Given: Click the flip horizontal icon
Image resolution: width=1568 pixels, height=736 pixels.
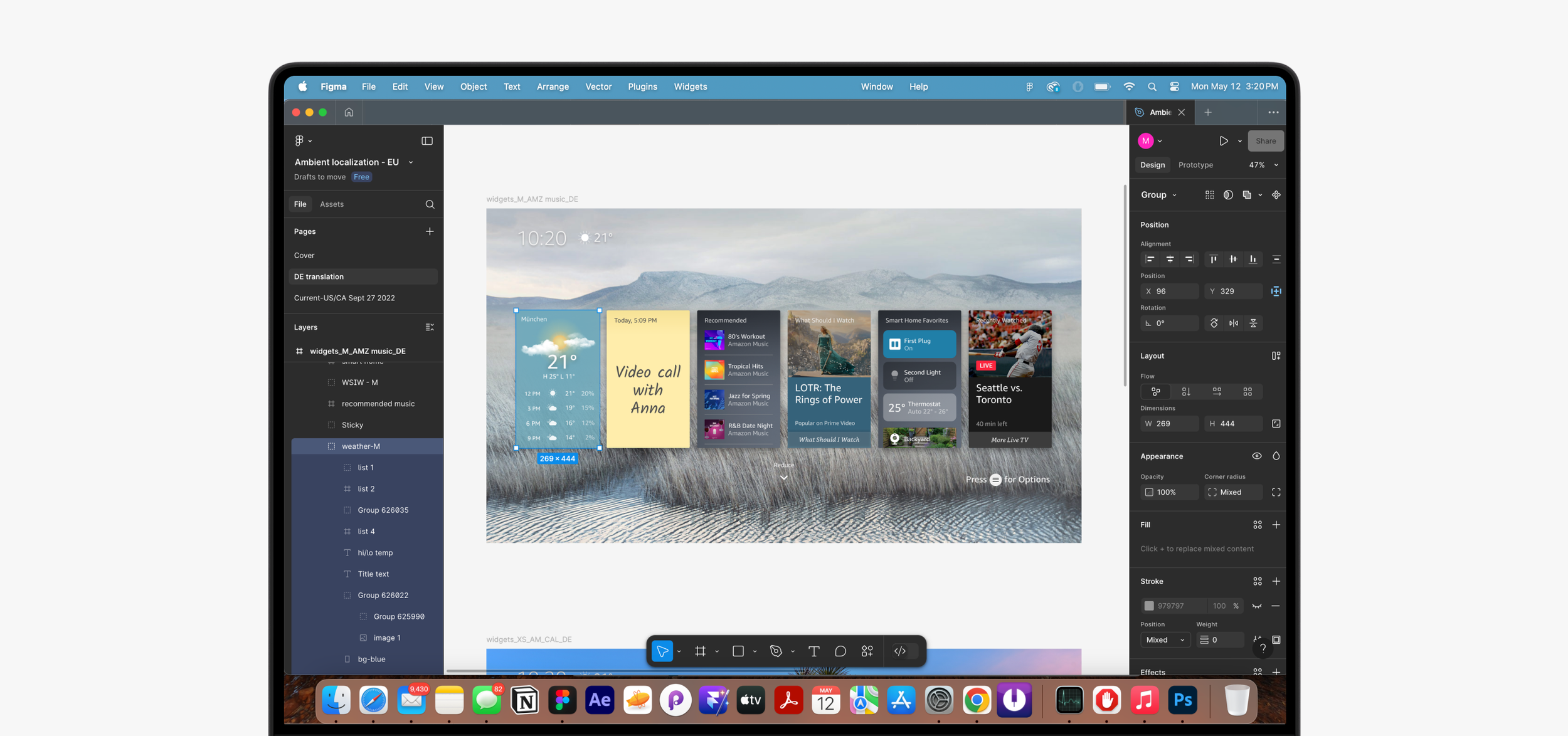Looking at the screenshot, I should pyautogui.click(x=1234, y=323).
